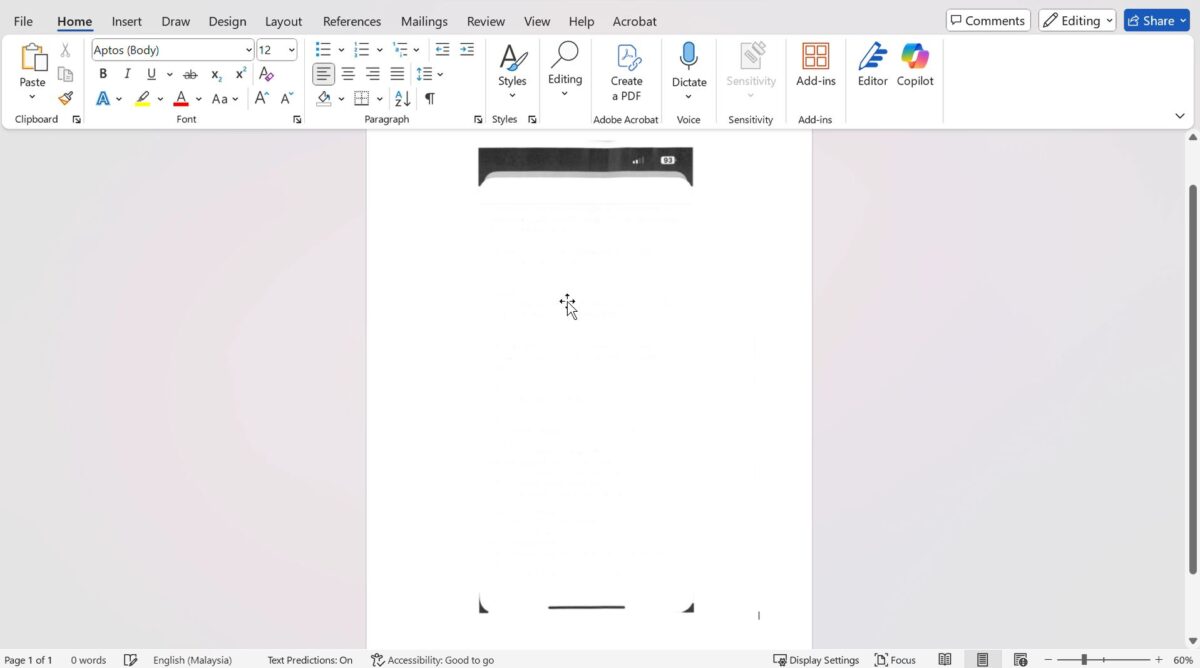
Task: Open the Add-ins gallery
Action: (x=815, y=65)
